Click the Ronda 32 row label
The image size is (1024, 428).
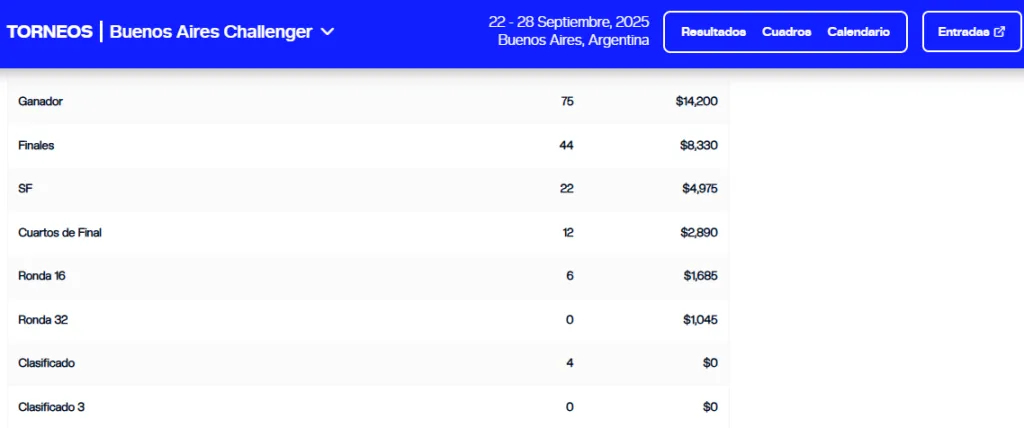(x=43, y=319)
